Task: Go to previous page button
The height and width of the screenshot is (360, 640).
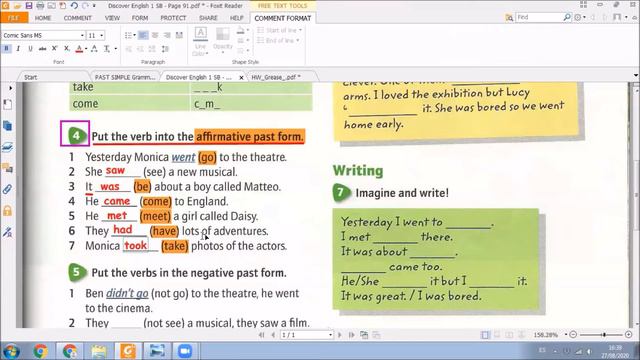Action: (x=273, y=335)
